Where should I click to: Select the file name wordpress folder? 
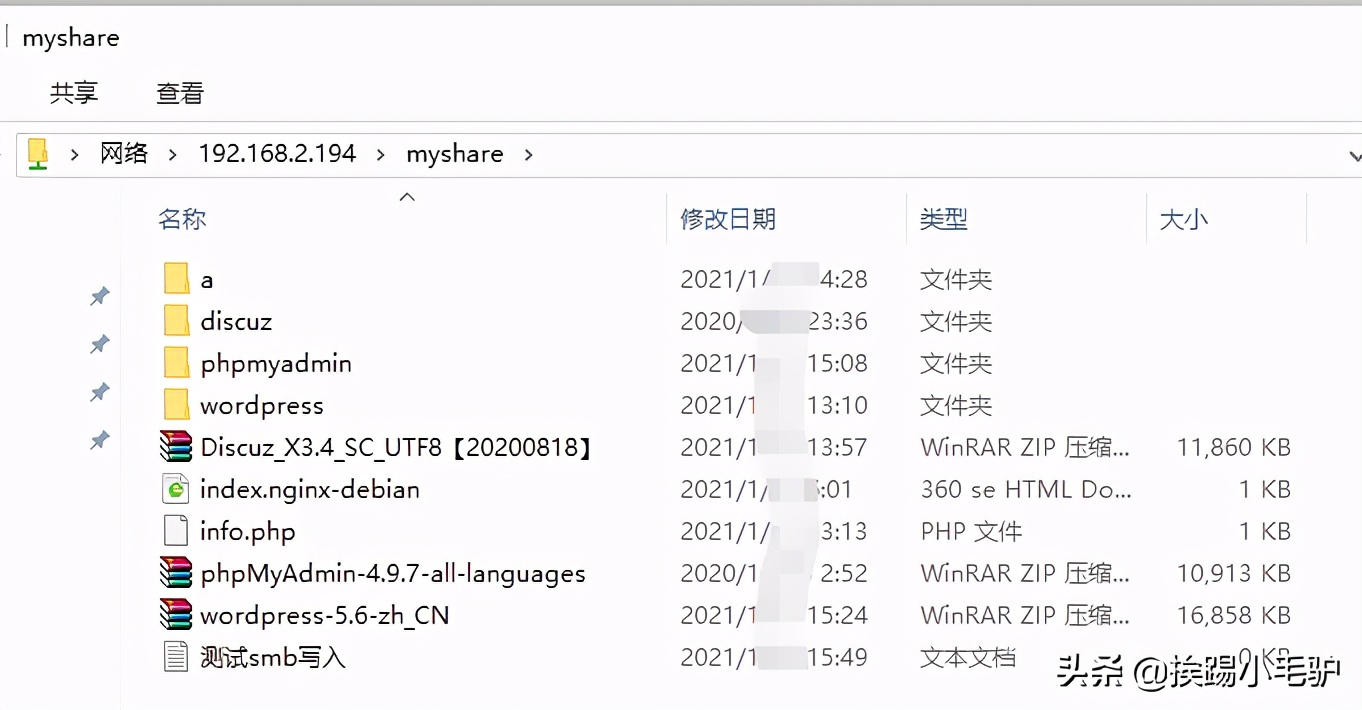click(262, 406)
